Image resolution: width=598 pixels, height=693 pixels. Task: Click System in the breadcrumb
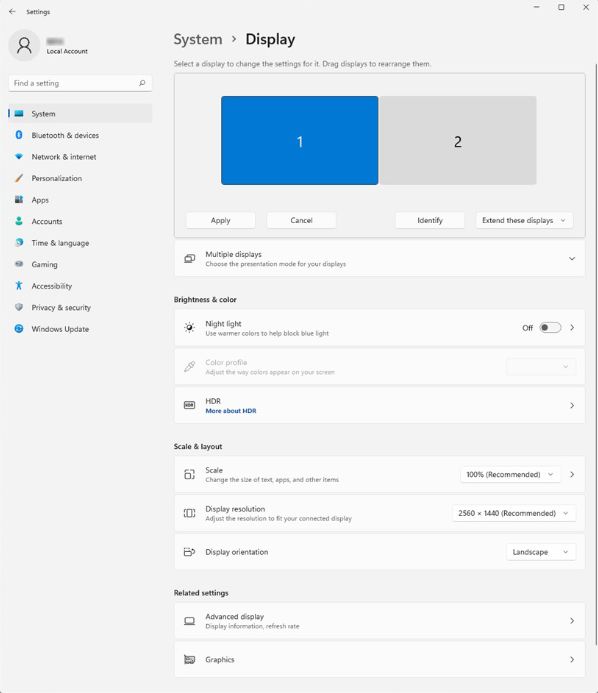198,39
